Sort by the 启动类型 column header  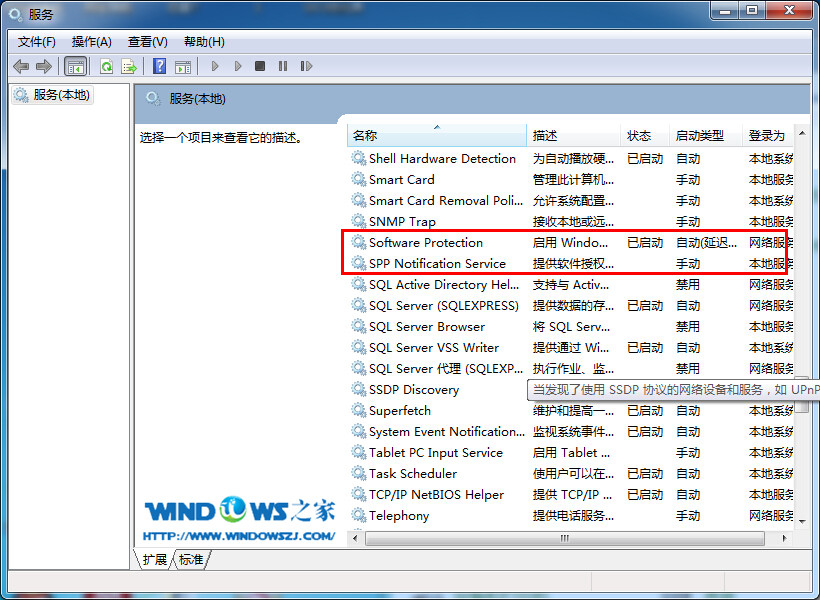(705, 135)
